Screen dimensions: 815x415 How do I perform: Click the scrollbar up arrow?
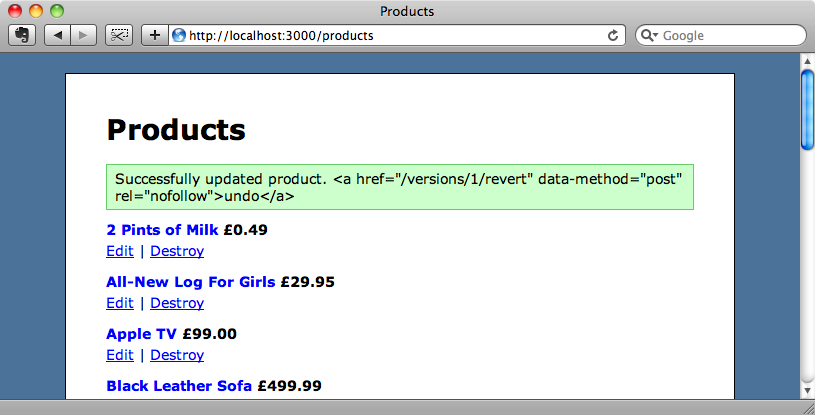pyautogui.click(x=807, y=61)
